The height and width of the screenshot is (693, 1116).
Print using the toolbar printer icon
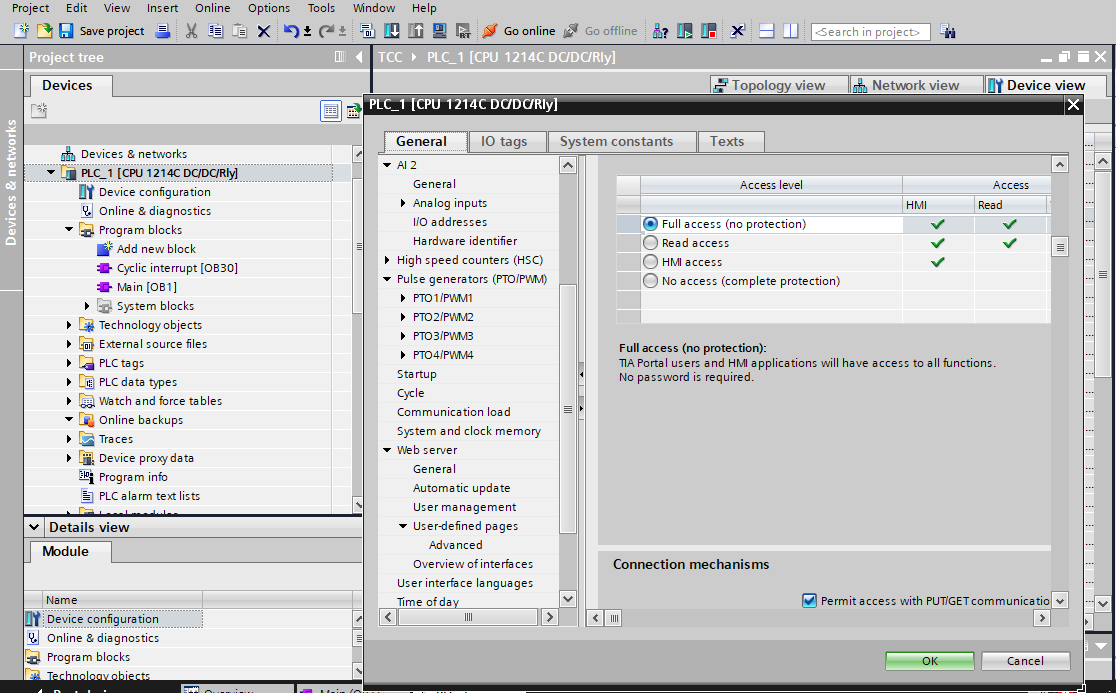(x=163, y=31)
